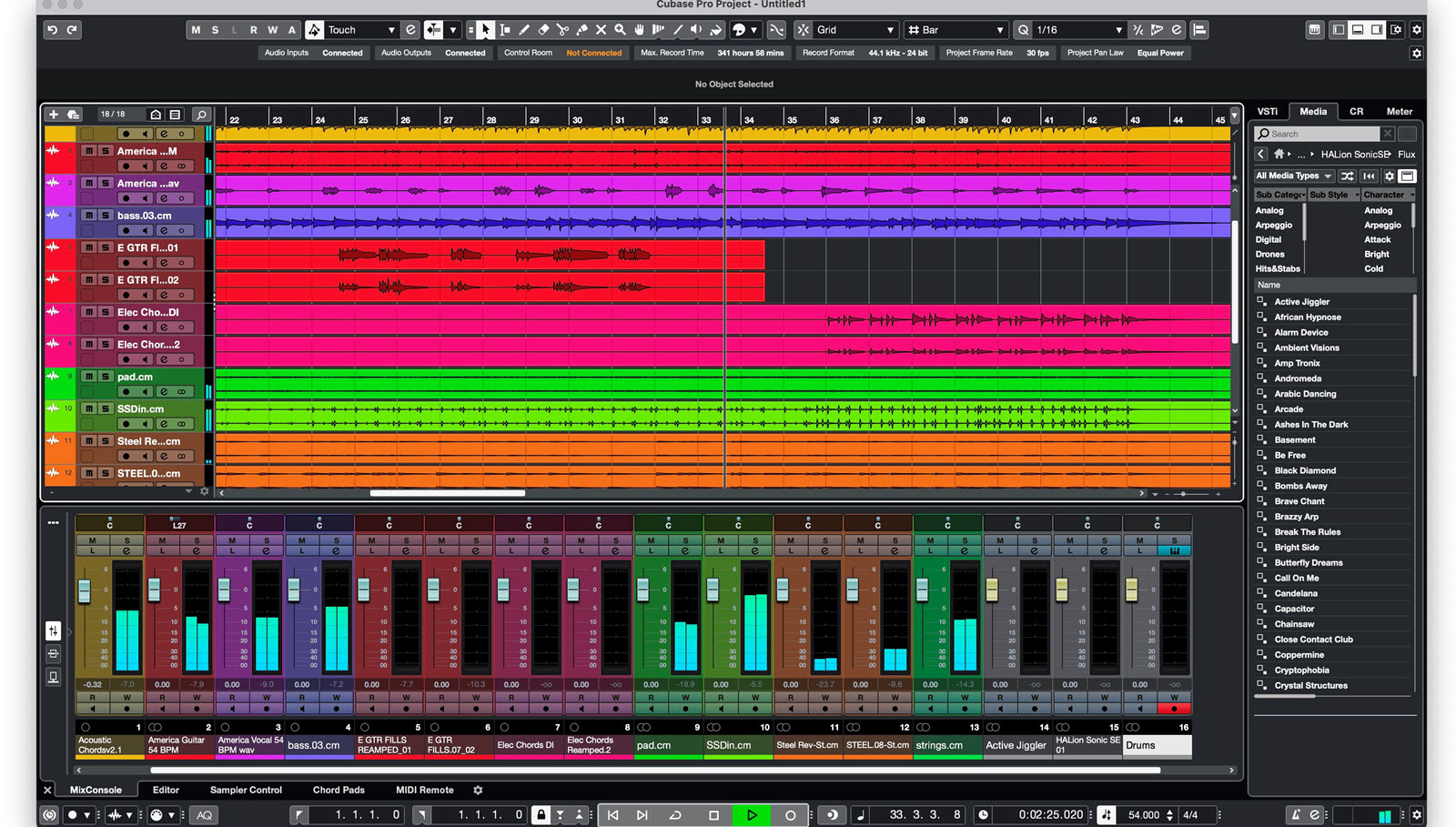Toggle global Solo S state button
The image size is (1456, 827).
(215, 30)
